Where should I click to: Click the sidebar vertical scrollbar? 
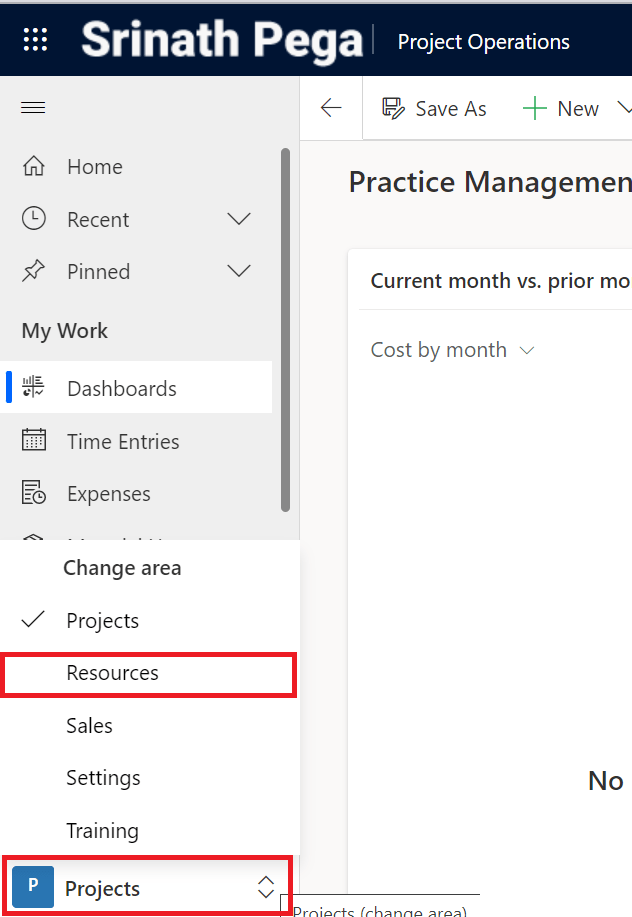click(x=286, y=330)
